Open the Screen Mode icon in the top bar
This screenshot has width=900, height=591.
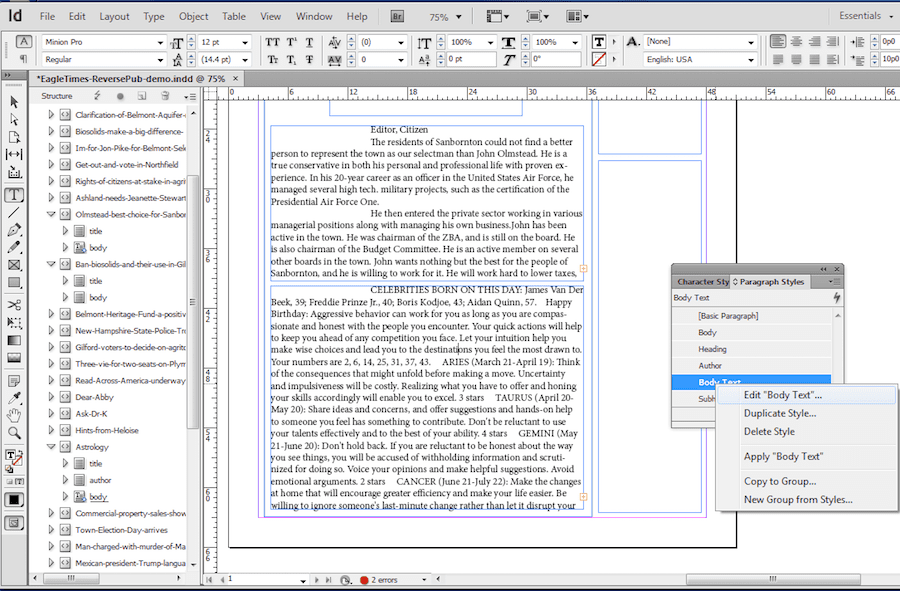pos(537,16)
